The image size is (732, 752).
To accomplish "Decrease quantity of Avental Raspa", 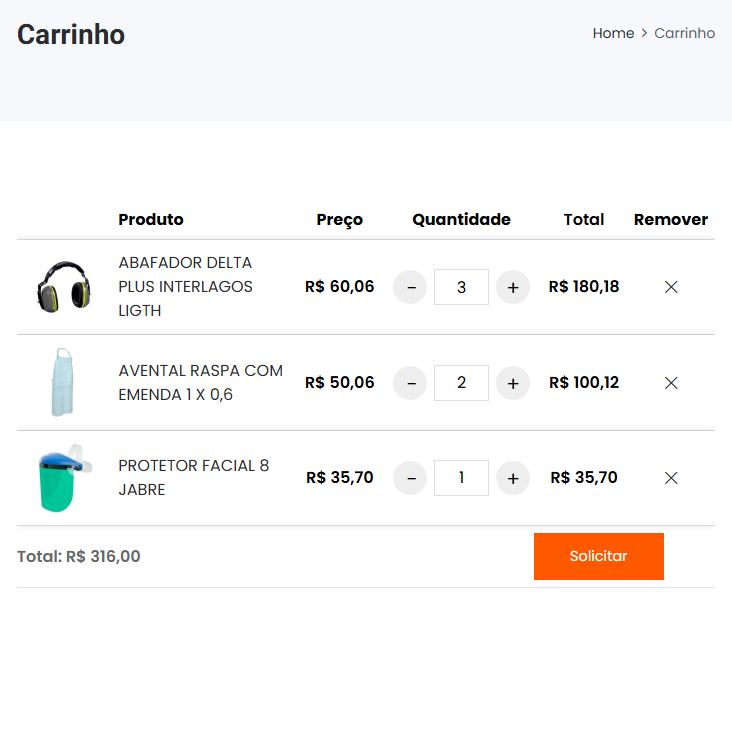I will tap(410, 383).
